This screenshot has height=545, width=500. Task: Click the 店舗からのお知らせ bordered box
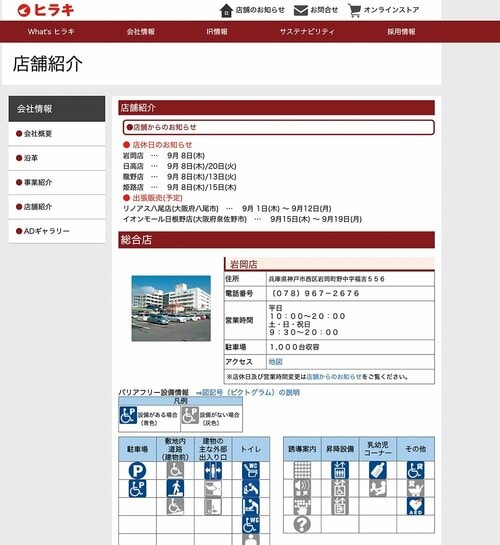pos(278,128)
